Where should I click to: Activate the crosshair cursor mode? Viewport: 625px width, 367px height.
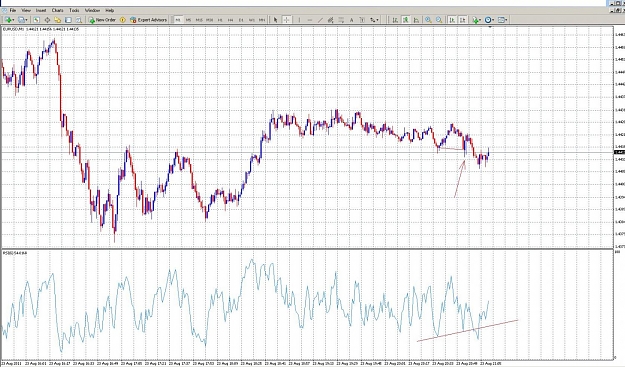click(286, 20)
